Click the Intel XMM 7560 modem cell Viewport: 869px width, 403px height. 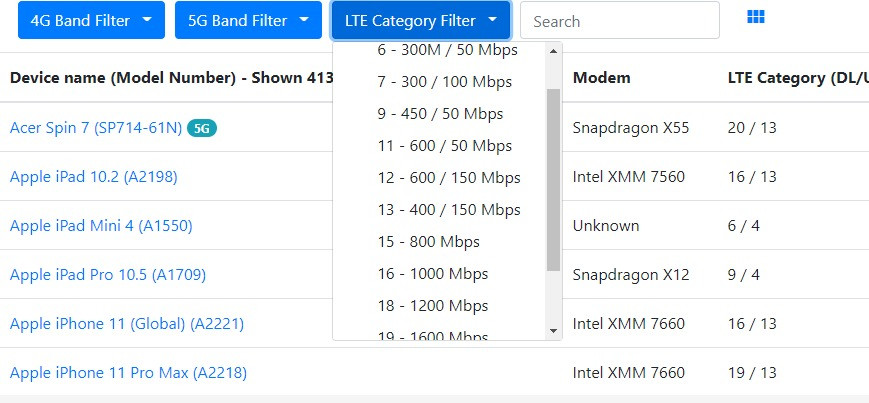point(628,177)
